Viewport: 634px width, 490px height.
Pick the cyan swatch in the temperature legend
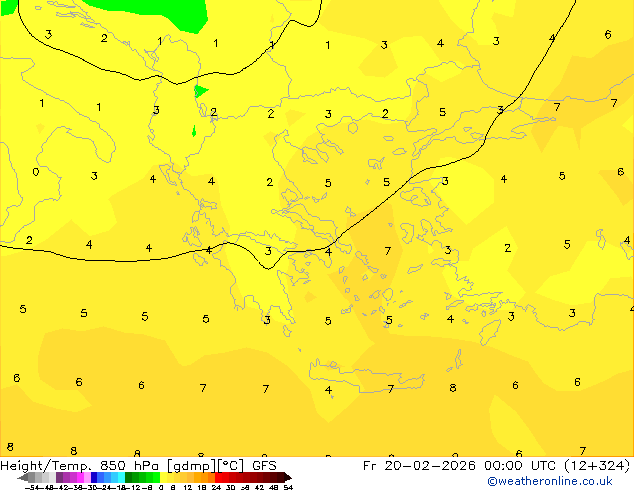click(121, 477)
